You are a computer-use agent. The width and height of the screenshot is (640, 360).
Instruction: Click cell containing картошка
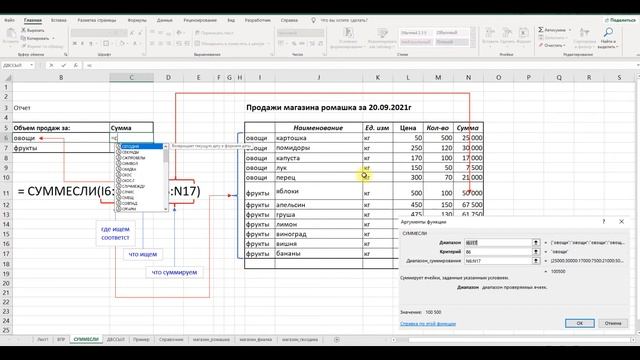coord(318,138)
